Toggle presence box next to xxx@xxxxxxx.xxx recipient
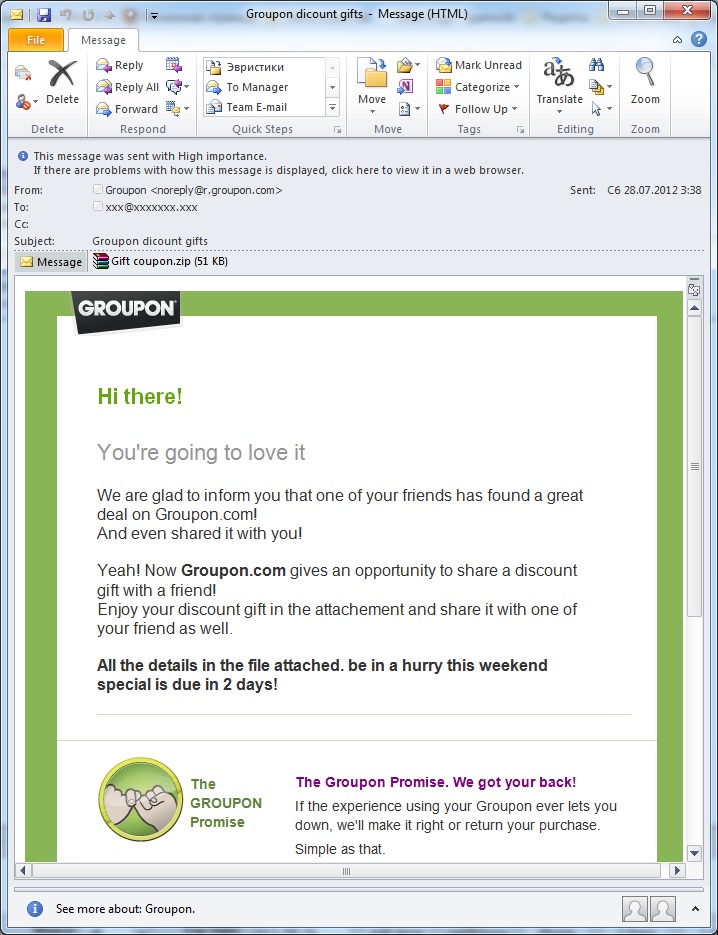Image resolution: width=718 pixels, height=935 pixels. click(x=98, y=207)
